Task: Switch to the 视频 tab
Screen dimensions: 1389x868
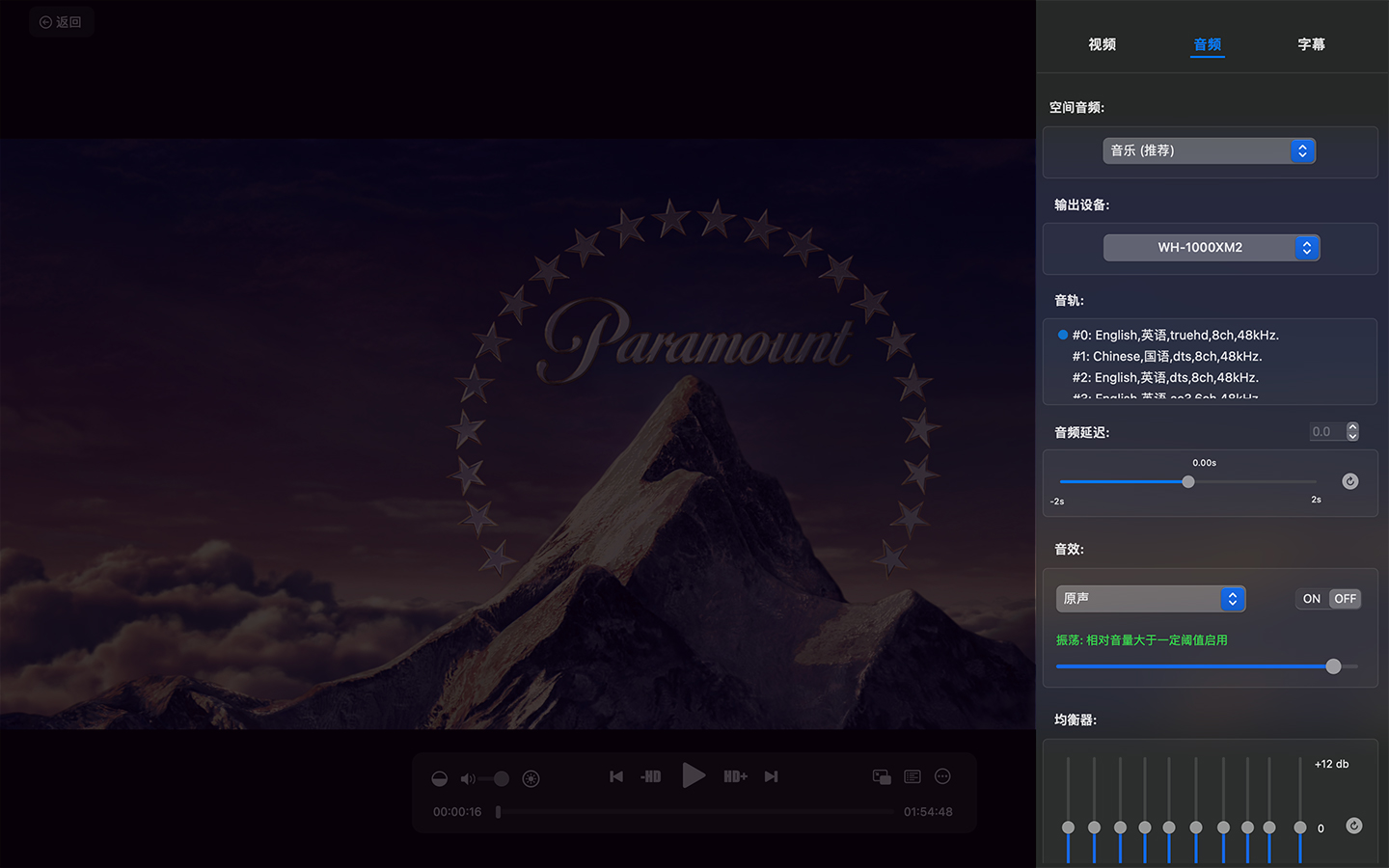Action: coord(1103,44)
